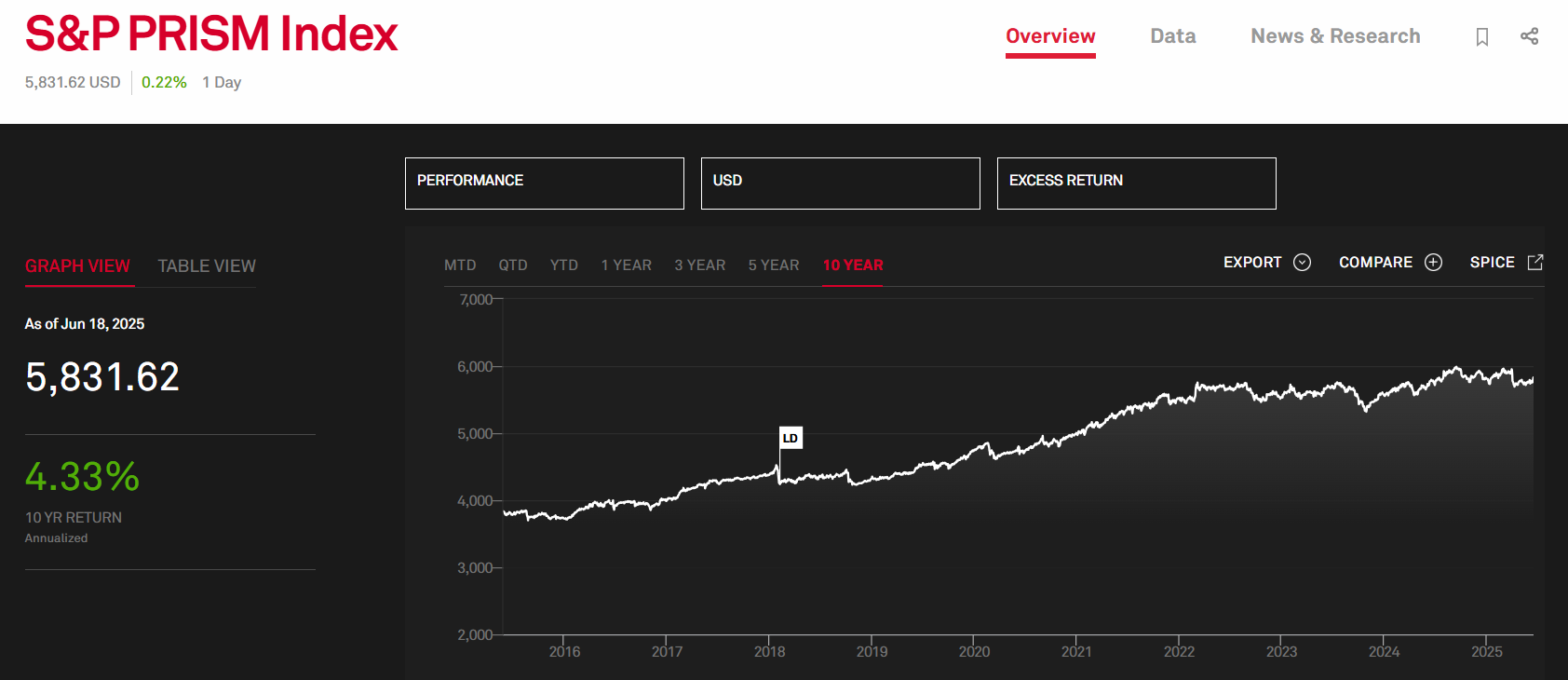Click the Compare plus icon
This screenshot has height=680, width=1568.
pyautogui.click(x=1434, y=263)
